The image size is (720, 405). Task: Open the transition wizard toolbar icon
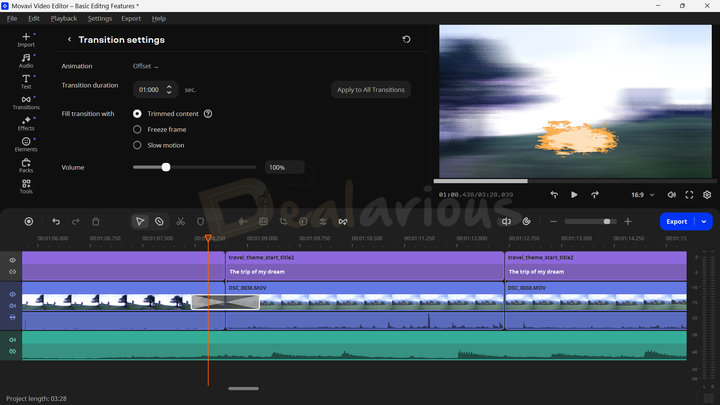point(343,221)
